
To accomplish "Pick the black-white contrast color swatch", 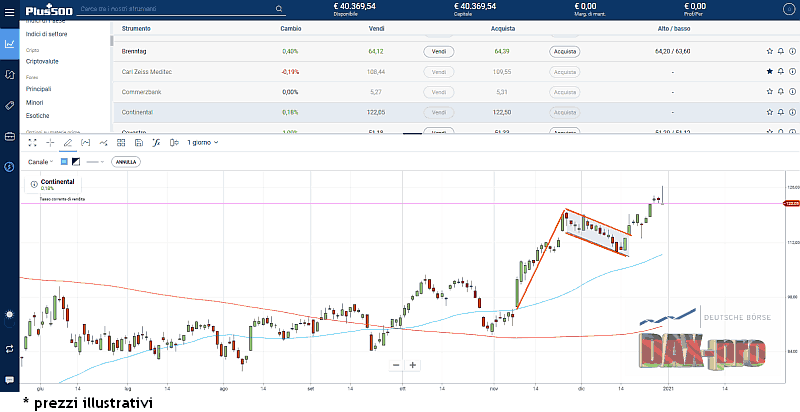I will click(x=76, y=162).
